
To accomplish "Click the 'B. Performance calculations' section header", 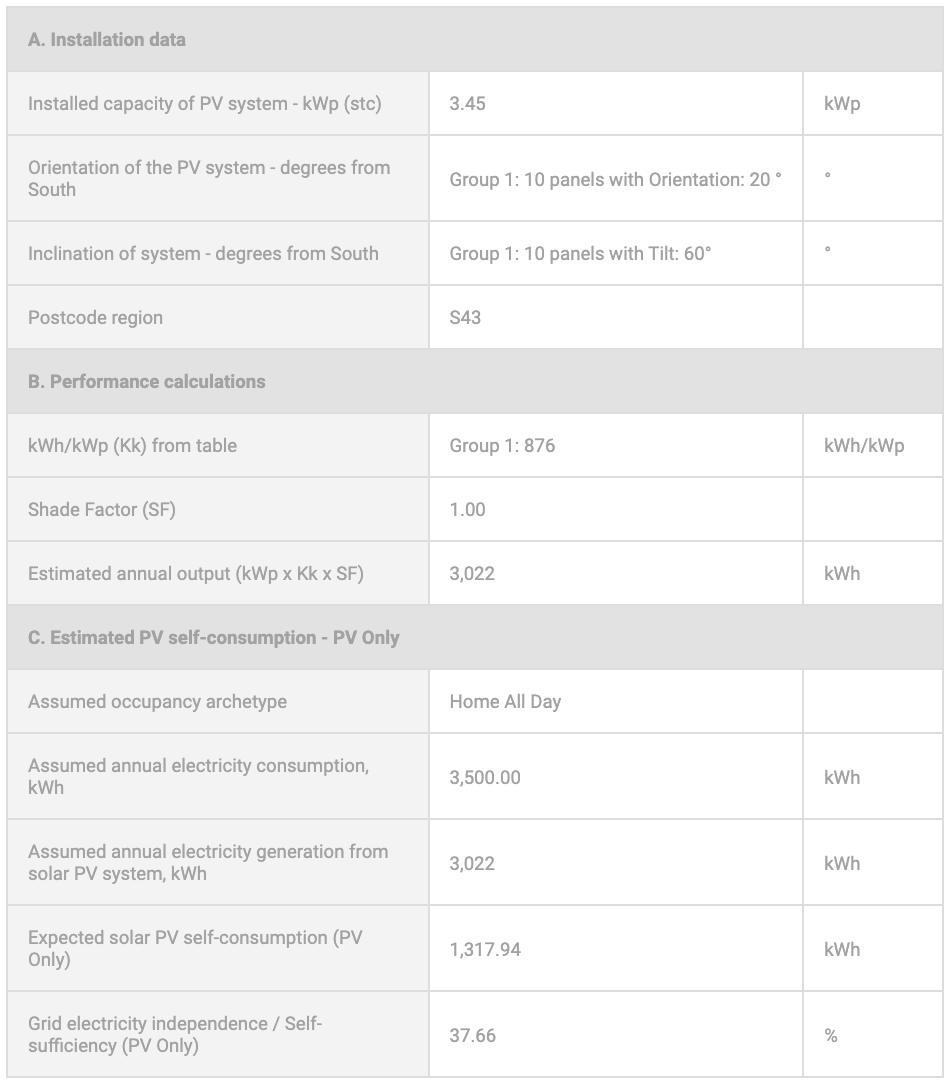I will 147,382.
